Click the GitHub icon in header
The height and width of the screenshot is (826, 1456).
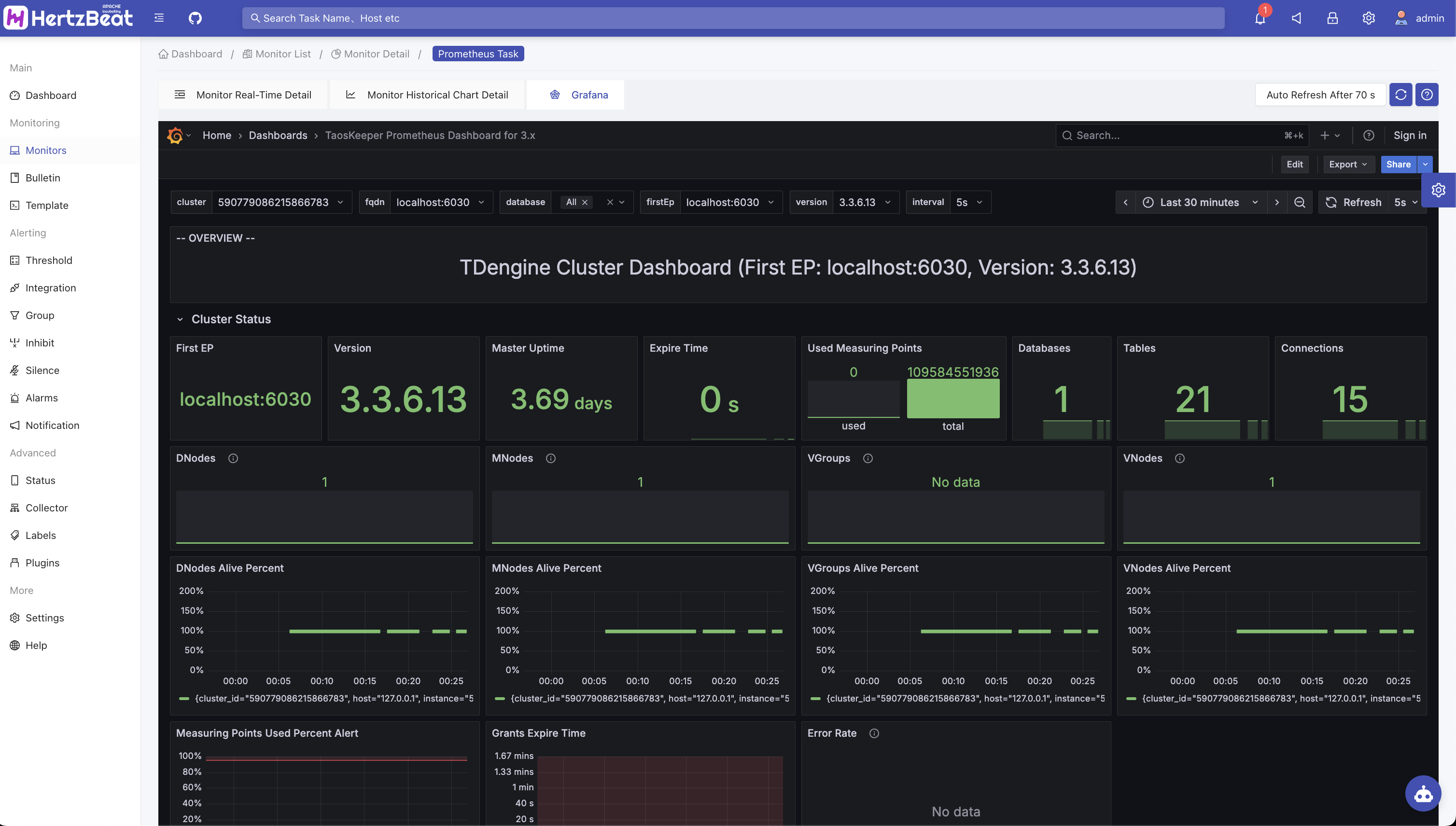coord(195,18)
